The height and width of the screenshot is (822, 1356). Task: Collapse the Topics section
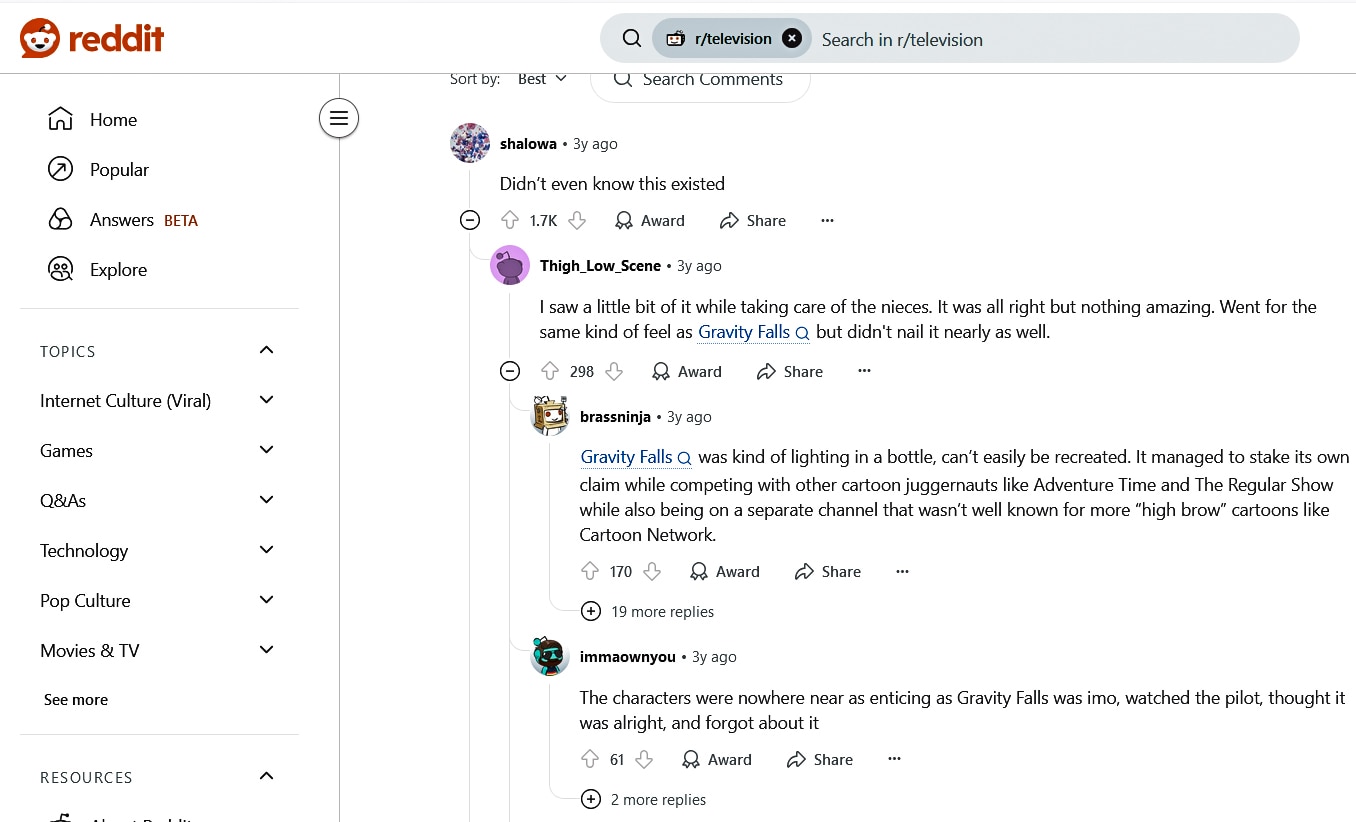click(x=266, y=351)
